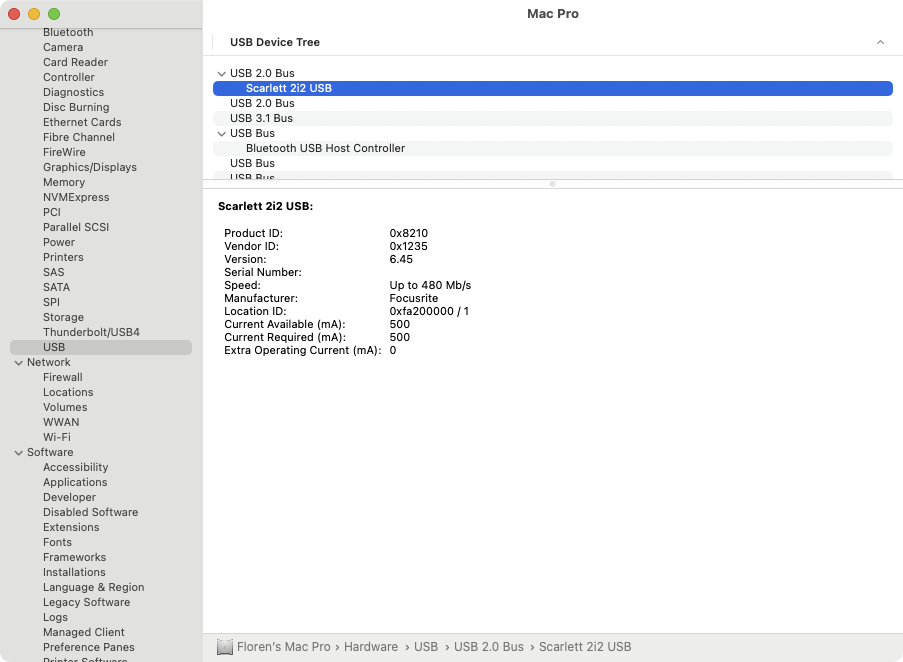Collapse the first USB 2.0 Bus tree
903x662 pixels.
[221, 74]
